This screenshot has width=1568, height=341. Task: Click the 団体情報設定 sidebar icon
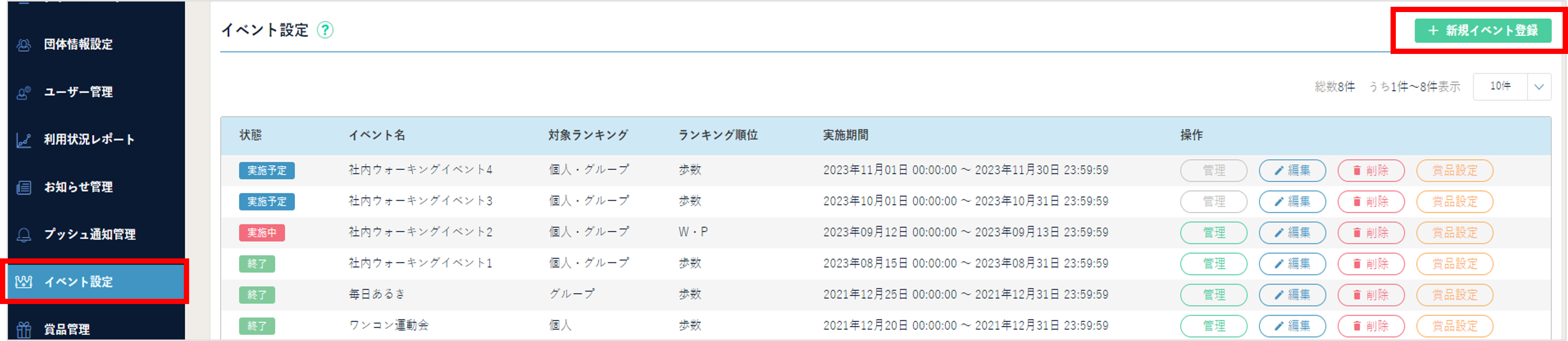pos(24,45)
